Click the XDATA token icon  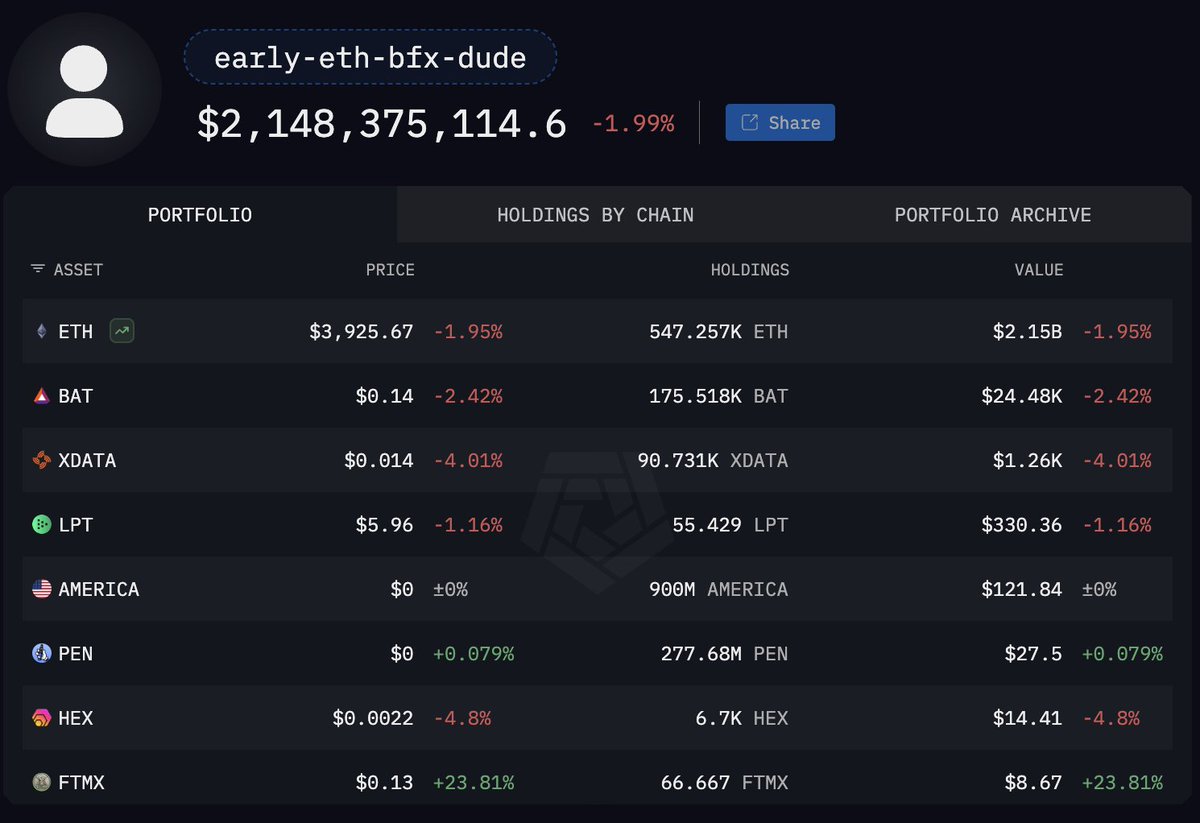click(41, 461)
